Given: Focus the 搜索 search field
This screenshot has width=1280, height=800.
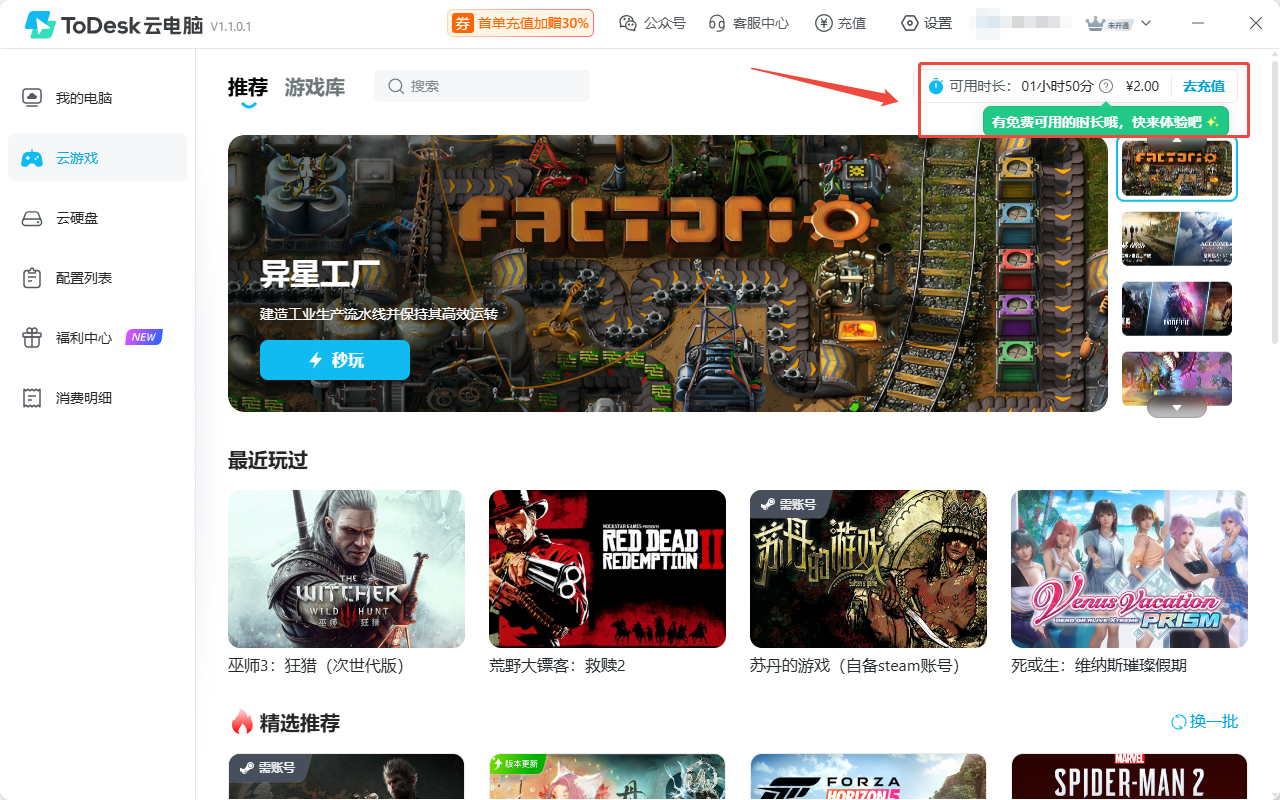Looking at the screenshot, I should pyautogui.click(x=482, y=86).
